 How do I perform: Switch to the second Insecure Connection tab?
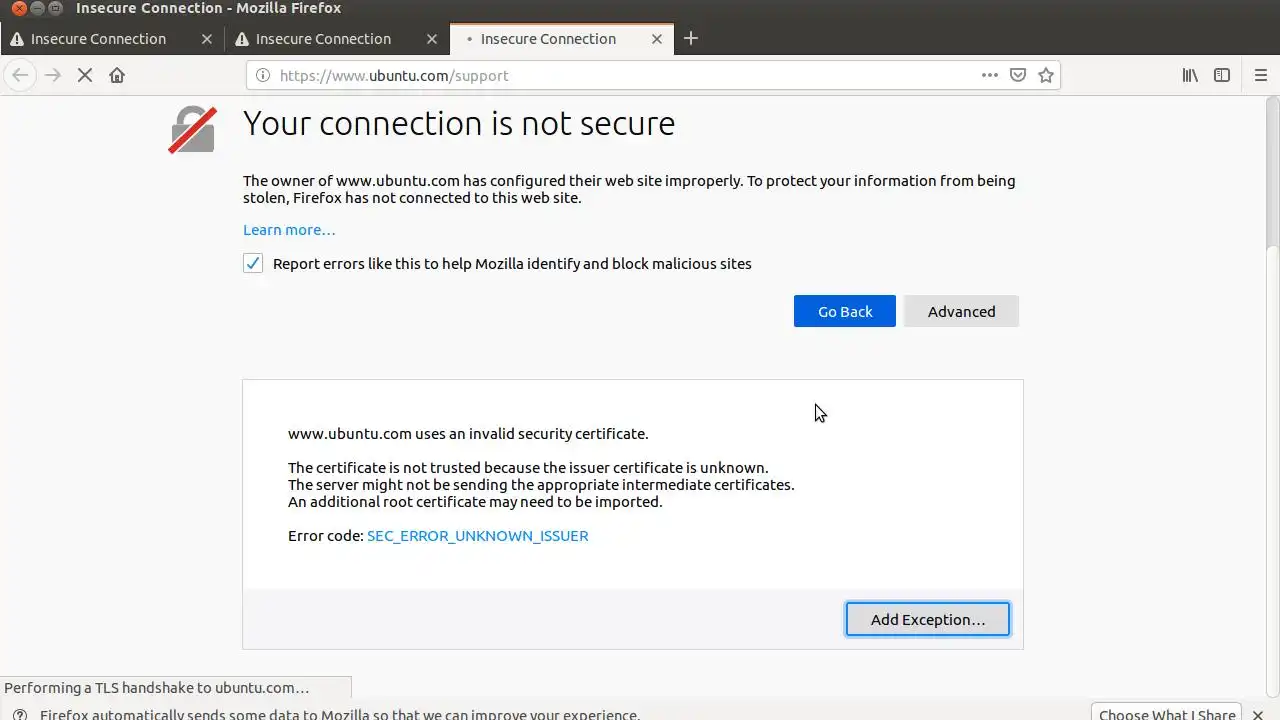click(x=323, y=39)
